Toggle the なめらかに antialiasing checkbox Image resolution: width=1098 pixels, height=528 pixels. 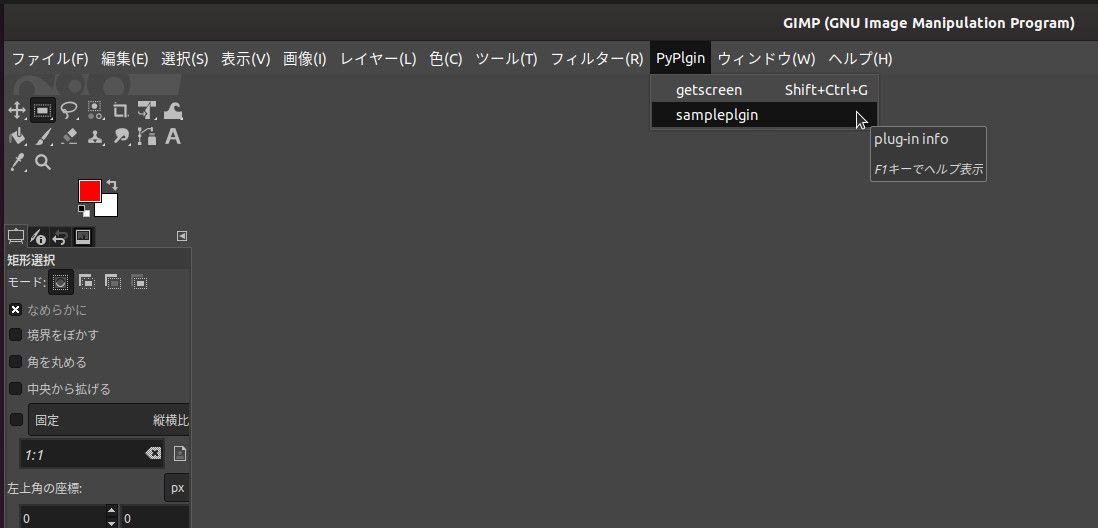tap(15, 310)
